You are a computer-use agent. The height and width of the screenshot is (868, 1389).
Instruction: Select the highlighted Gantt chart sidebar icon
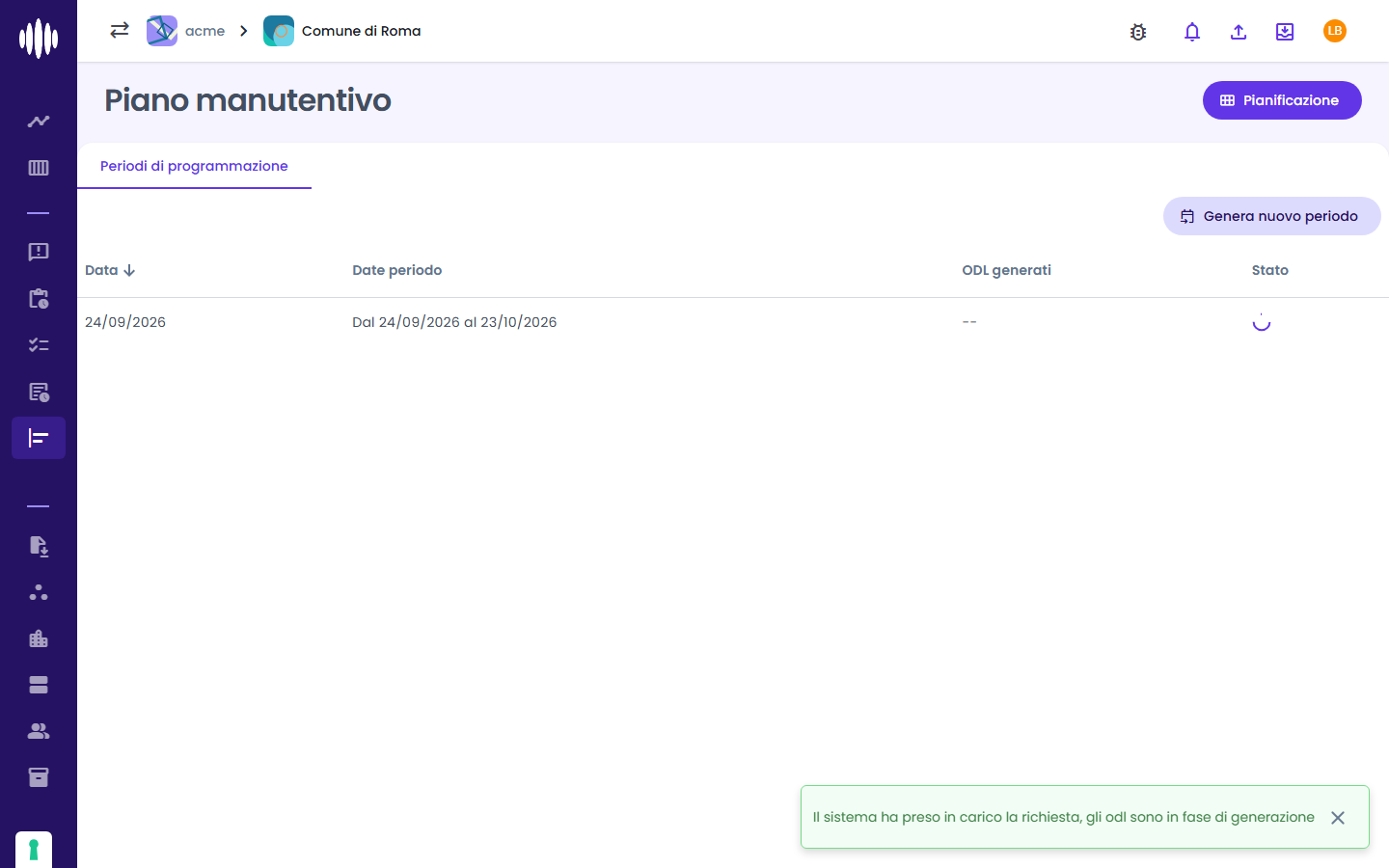pyautogui.click(x=39, y=438)
